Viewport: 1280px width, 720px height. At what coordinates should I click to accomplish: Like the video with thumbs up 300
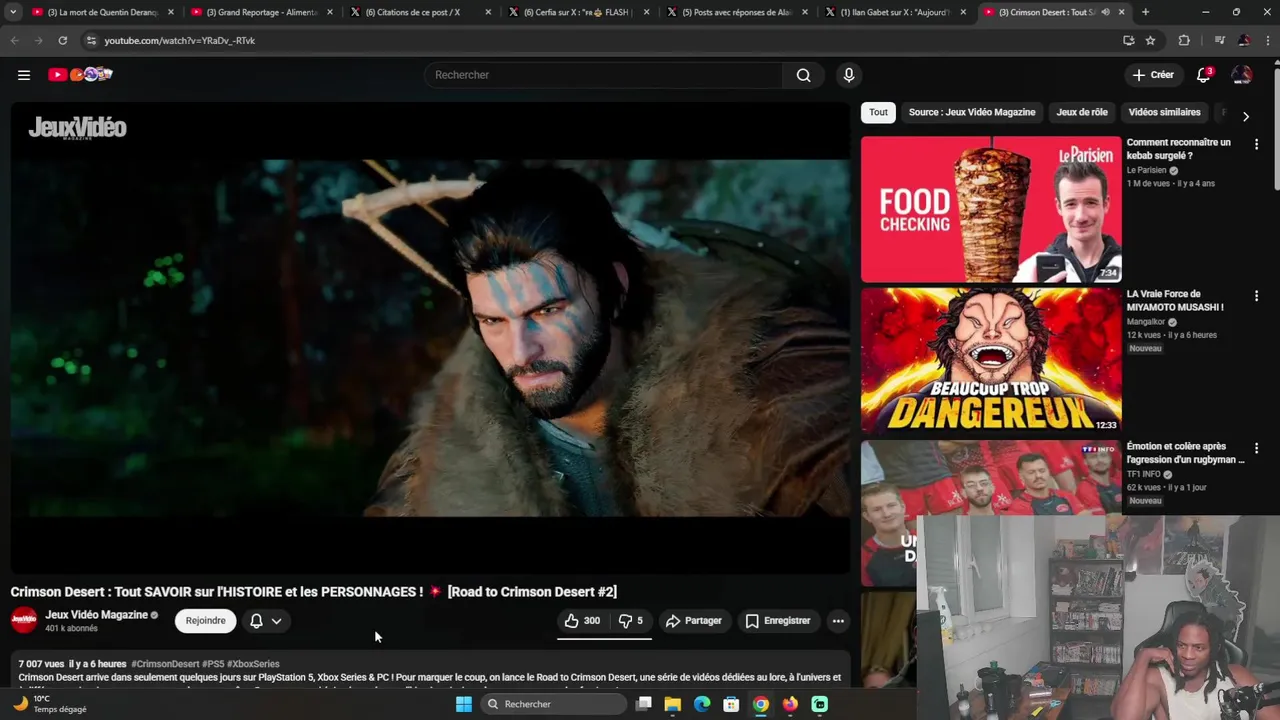coord(582,621)
